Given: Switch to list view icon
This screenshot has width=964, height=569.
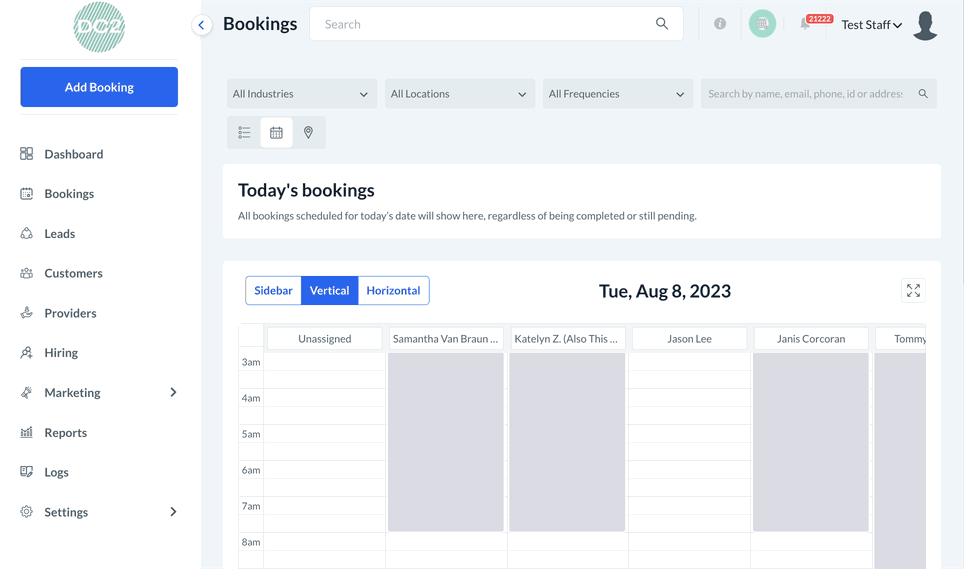Looking at the screenshot, I should [244, 133].
